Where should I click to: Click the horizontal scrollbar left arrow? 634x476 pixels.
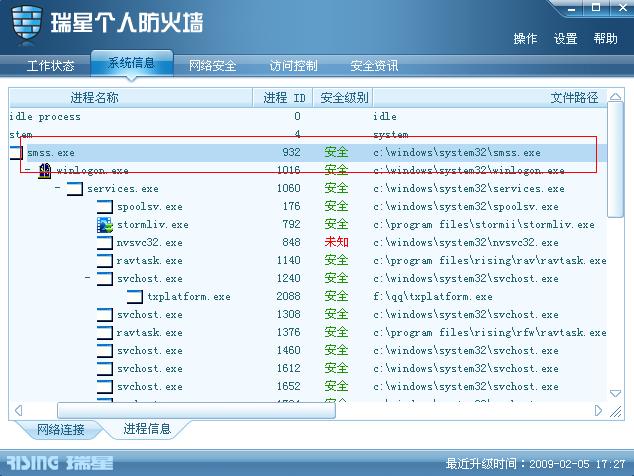click(x=18, y=410)
